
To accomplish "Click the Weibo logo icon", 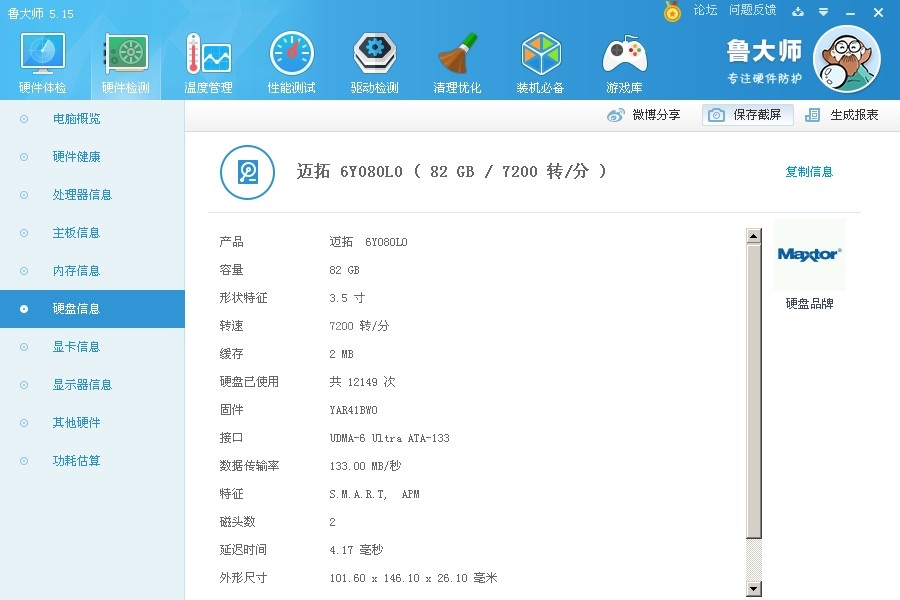I will coord(615,115).
